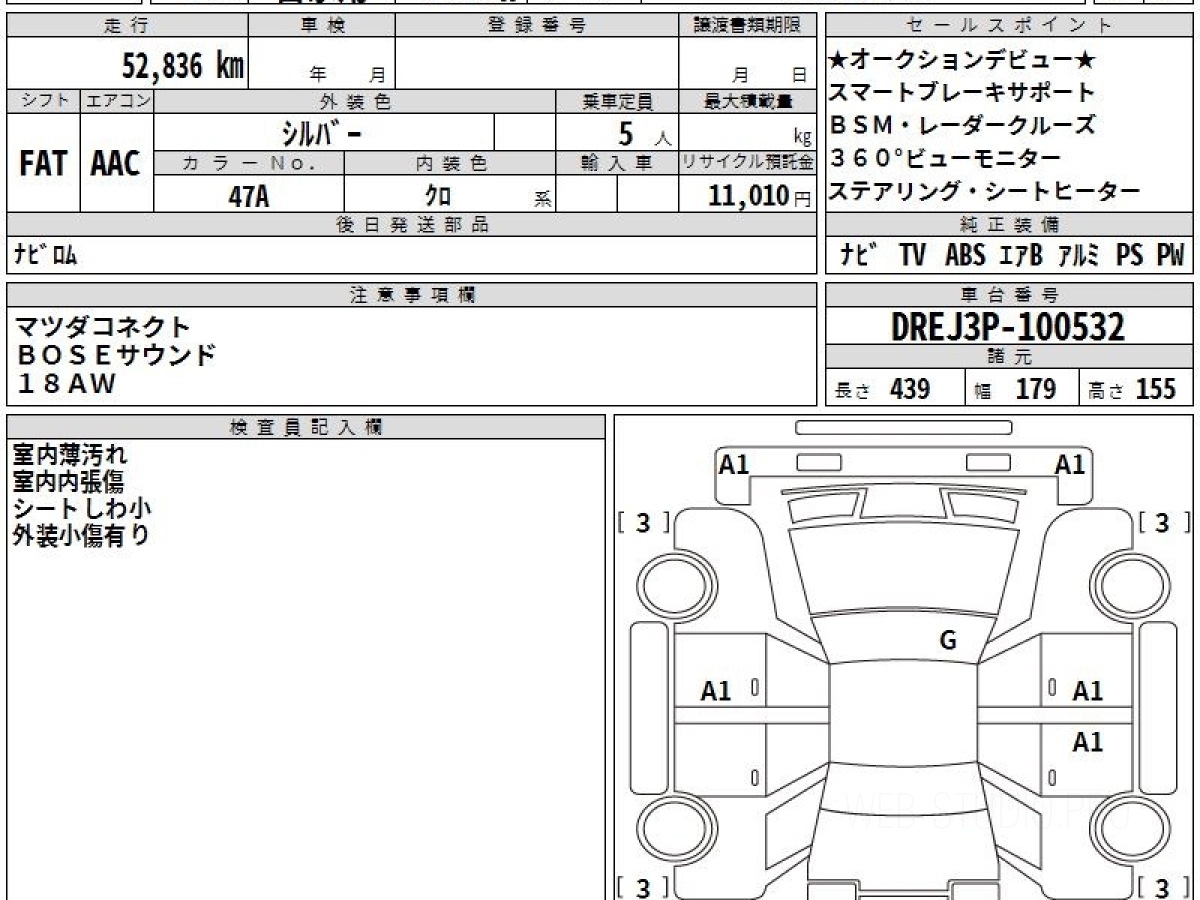
Task: Click the inspector note 室内内張傷
Action: (68, 482)
